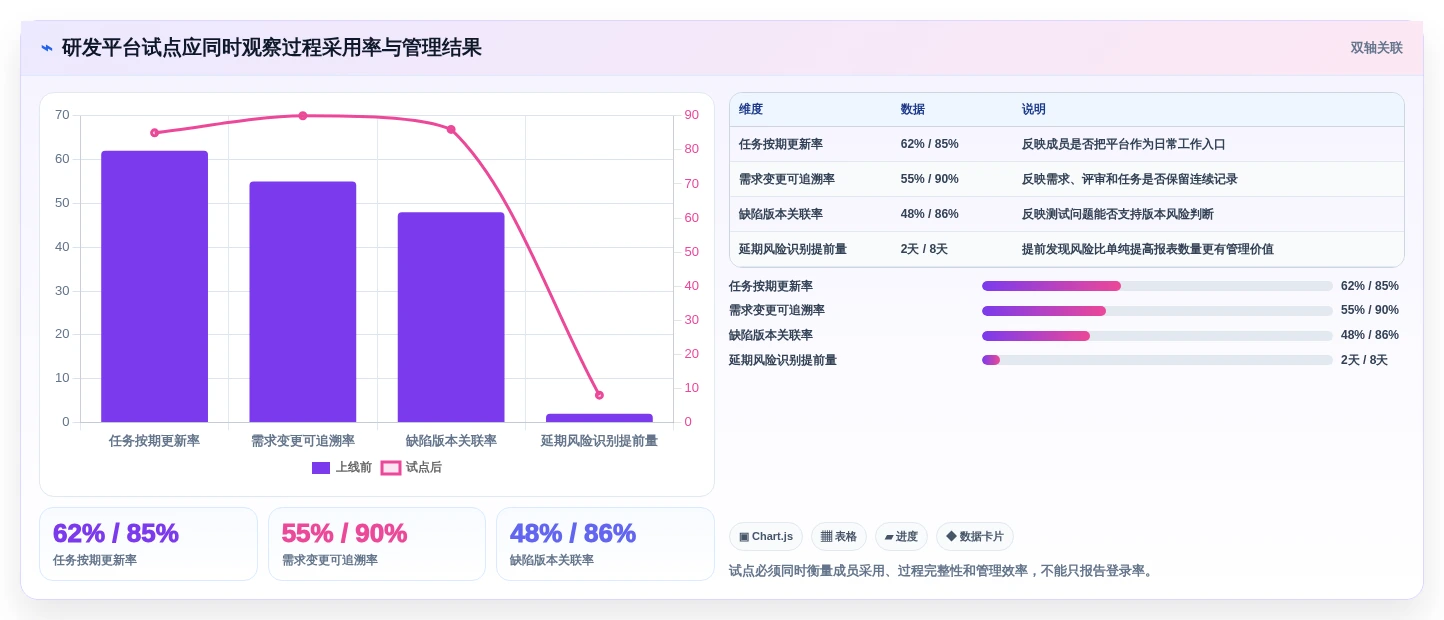Click the 缺陷版本关联率 progress row label

pos(771,336)
